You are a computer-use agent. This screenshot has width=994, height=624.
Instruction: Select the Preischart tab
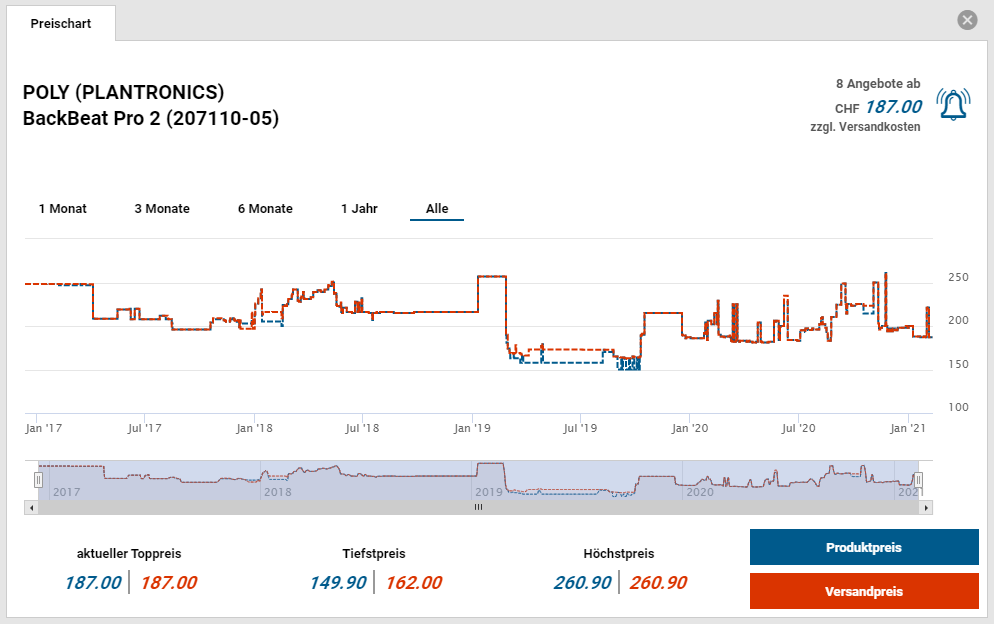[x=61, y=23]
